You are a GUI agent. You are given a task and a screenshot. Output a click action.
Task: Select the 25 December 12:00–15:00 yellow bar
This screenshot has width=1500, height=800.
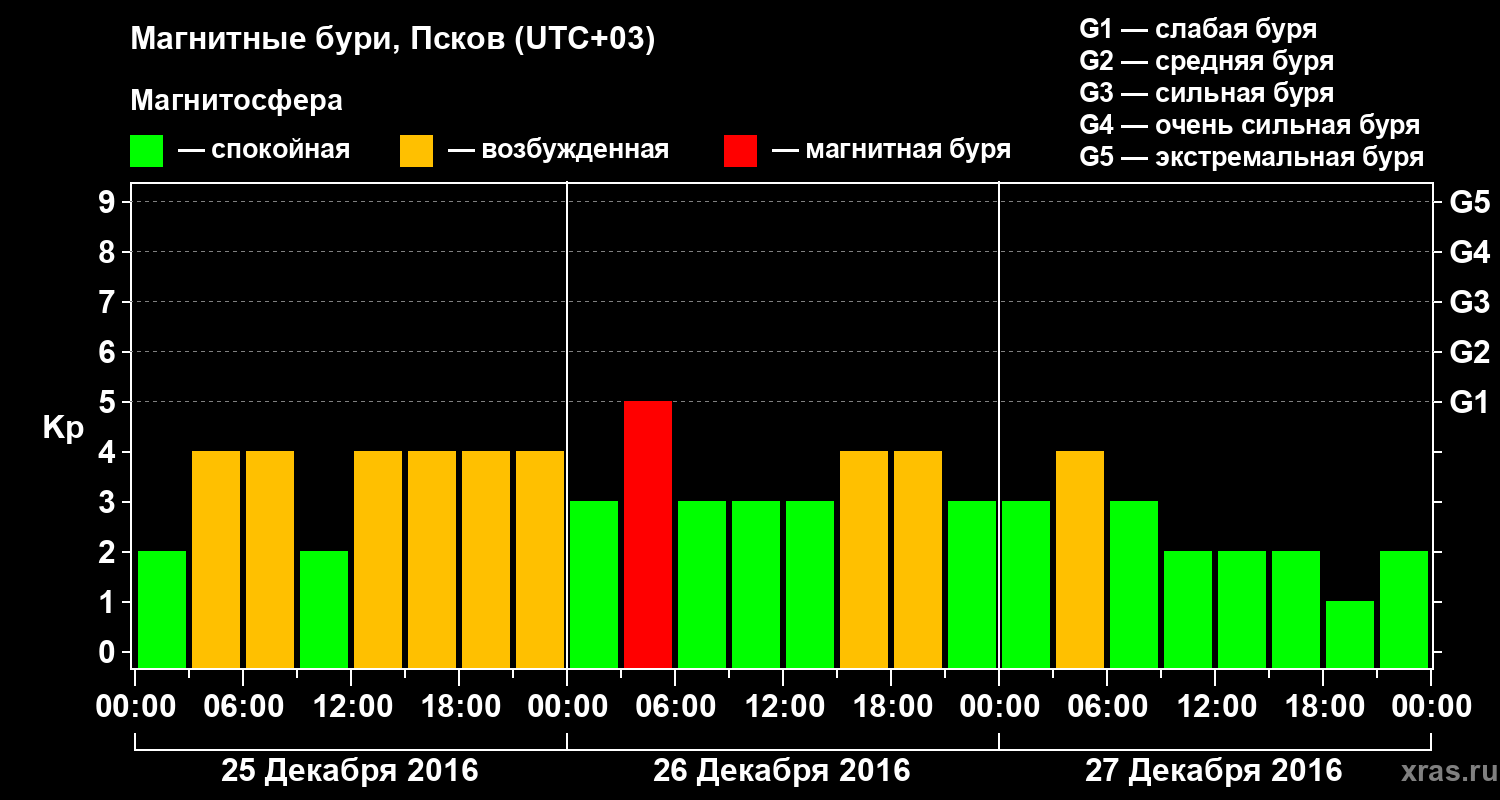(378, 559)
